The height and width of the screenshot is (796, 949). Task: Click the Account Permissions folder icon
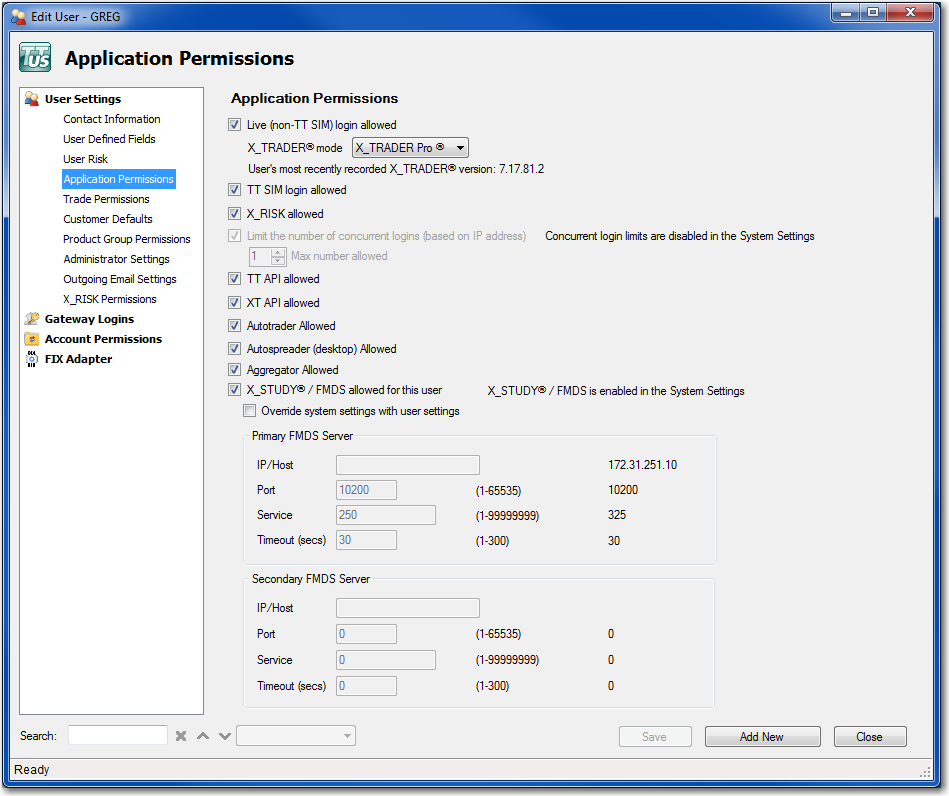click(x=31, y=339)
